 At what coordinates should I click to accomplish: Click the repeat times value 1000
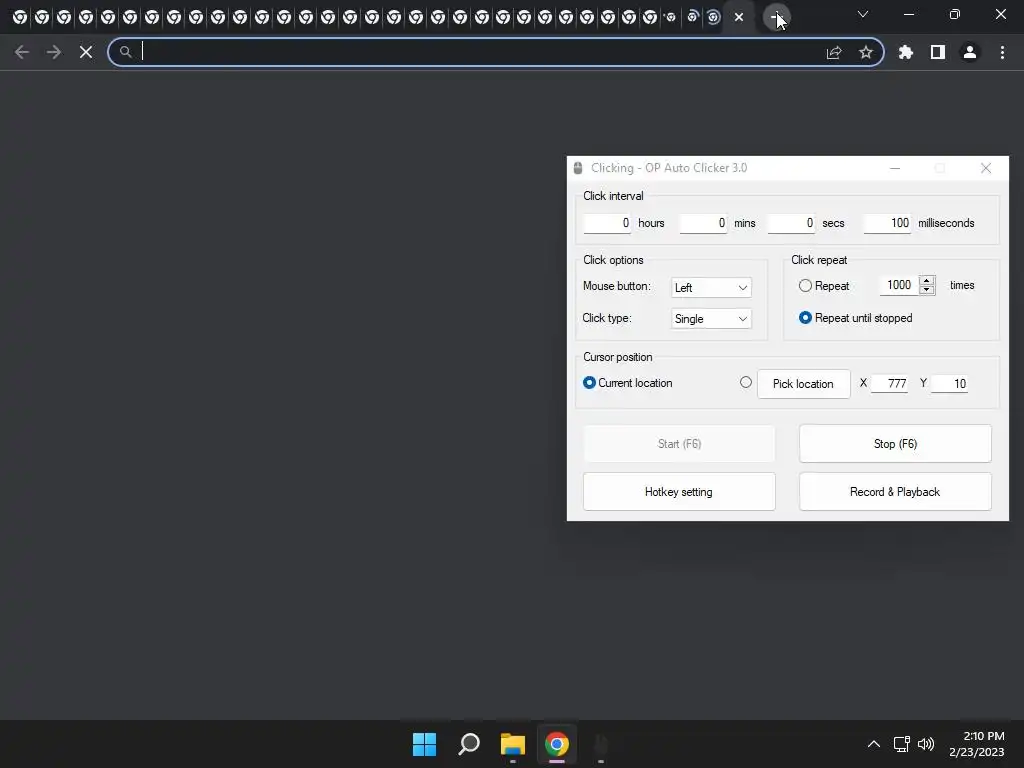pyautogui.click(x=899, y=285)
